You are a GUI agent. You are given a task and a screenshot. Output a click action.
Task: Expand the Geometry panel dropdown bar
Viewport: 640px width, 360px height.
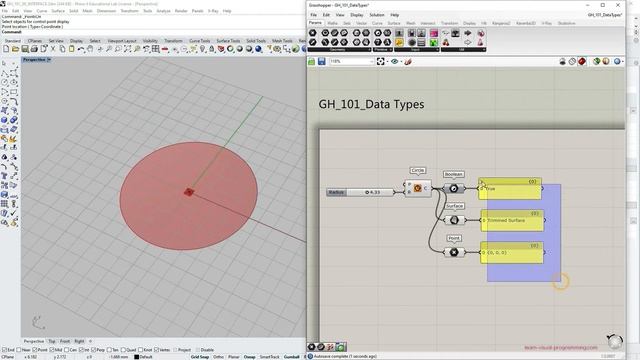click(339, 49)
